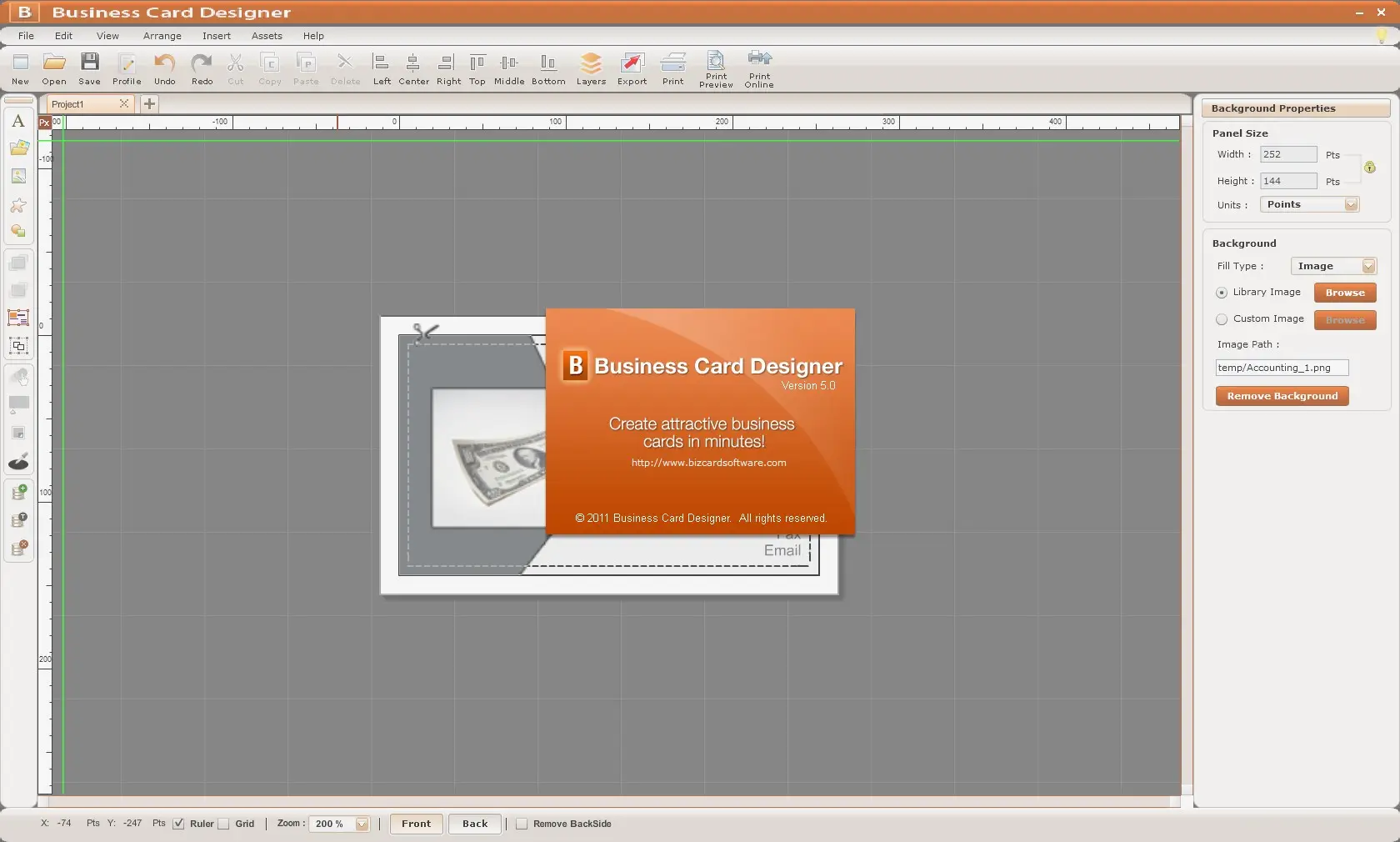Align selection to Top
Viewport: 1400px width, 842px height.
pyautogui.click(x=477, y=68)
